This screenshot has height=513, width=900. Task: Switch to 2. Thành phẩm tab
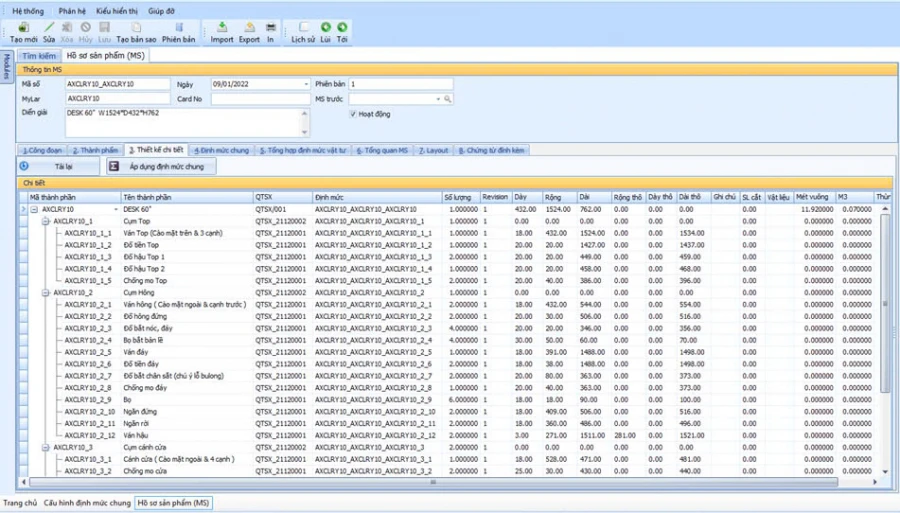(x=95, y=150)
